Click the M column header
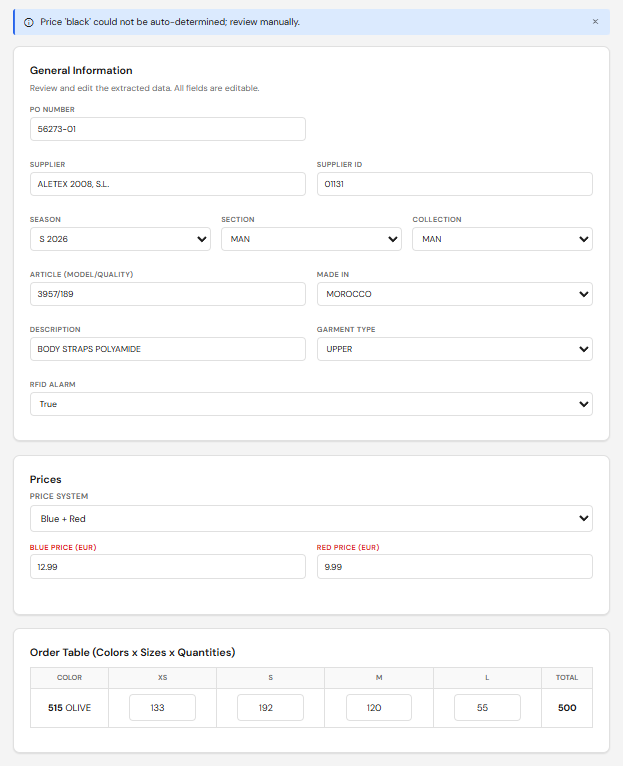This screenshot has width=623, height=766. (x=379, y=678)
